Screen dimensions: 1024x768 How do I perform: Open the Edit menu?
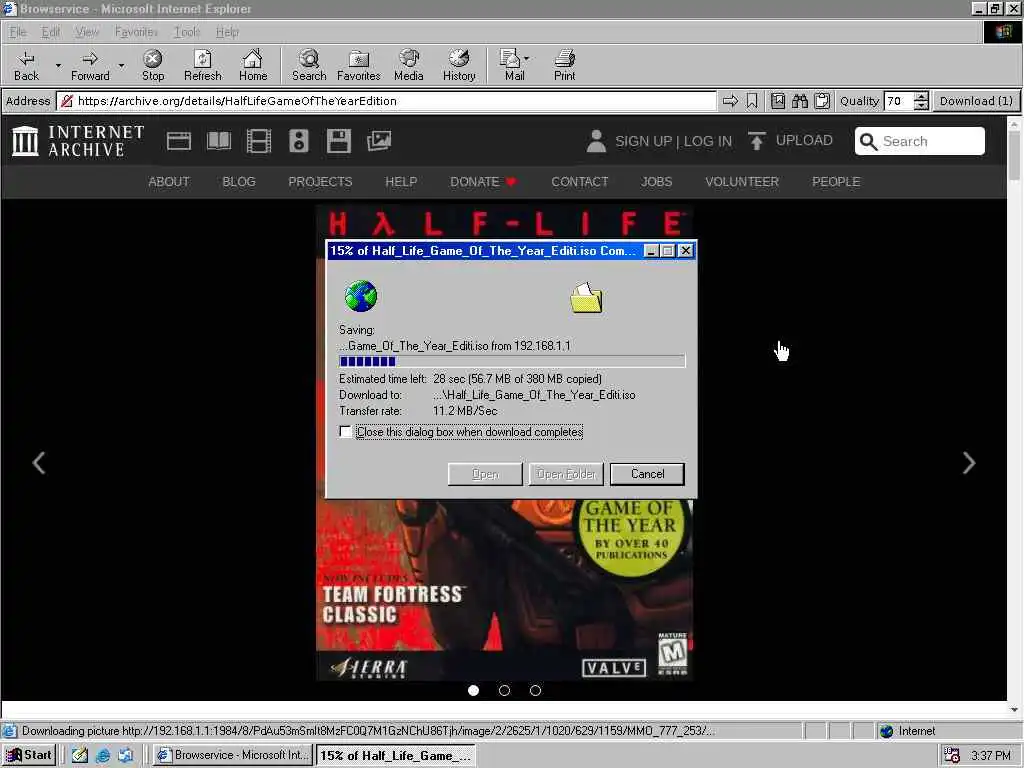point(50,31)
